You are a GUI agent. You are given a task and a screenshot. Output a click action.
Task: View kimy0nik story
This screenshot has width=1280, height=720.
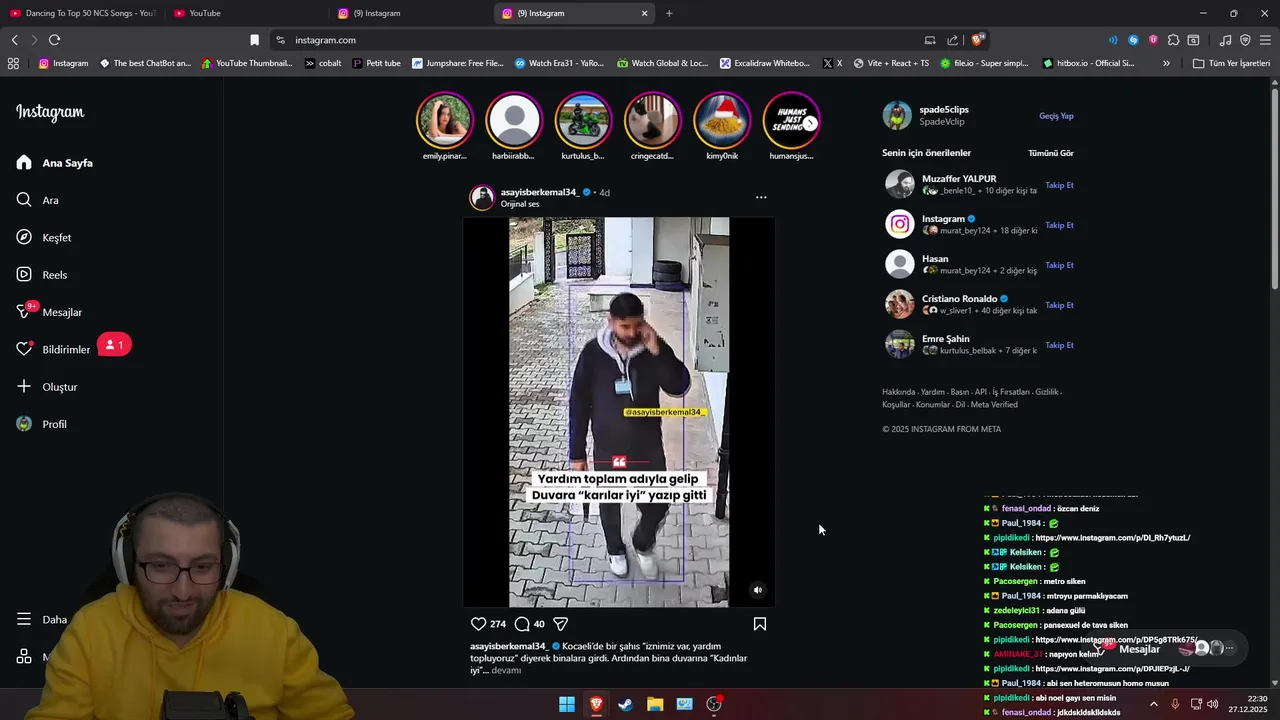click(722, 121)
